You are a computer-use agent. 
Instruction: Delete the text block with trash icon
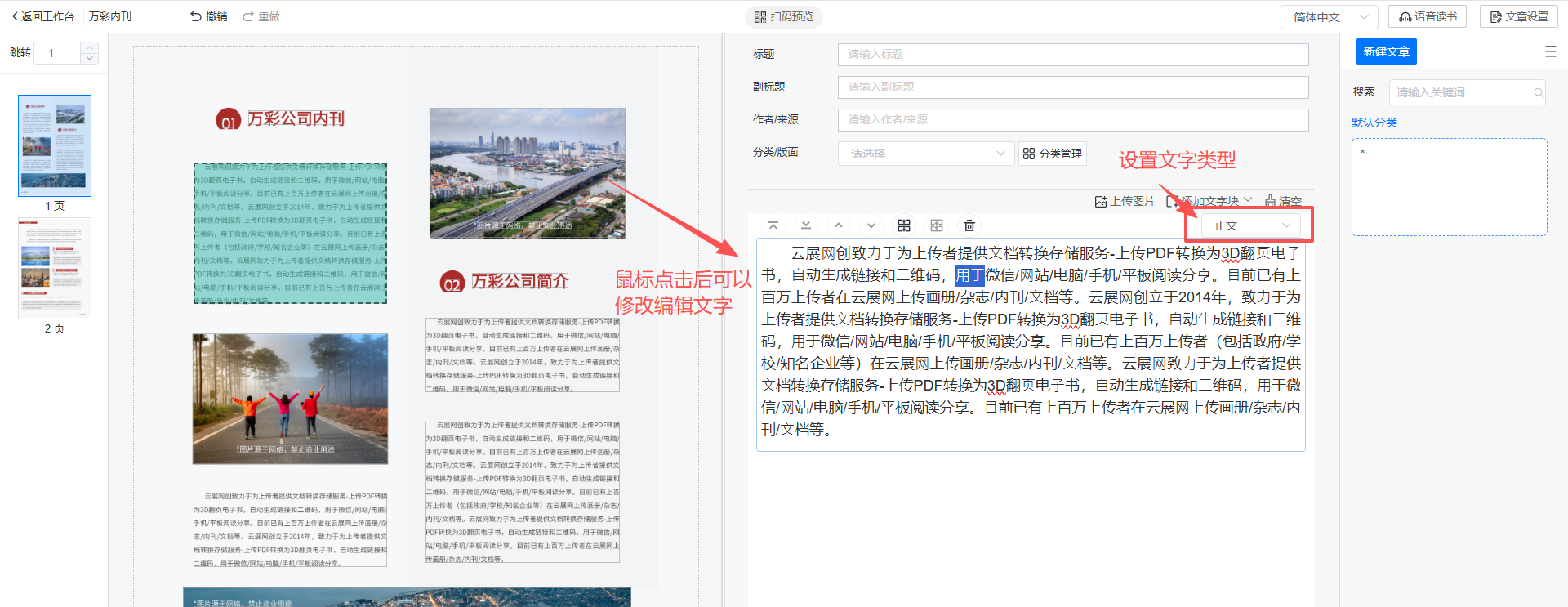click(969, 225)
